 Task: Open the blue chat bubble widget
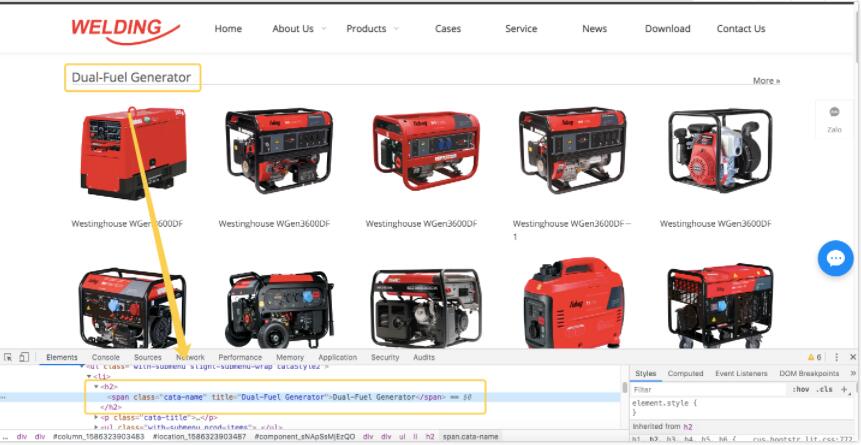tap(835, 259)
